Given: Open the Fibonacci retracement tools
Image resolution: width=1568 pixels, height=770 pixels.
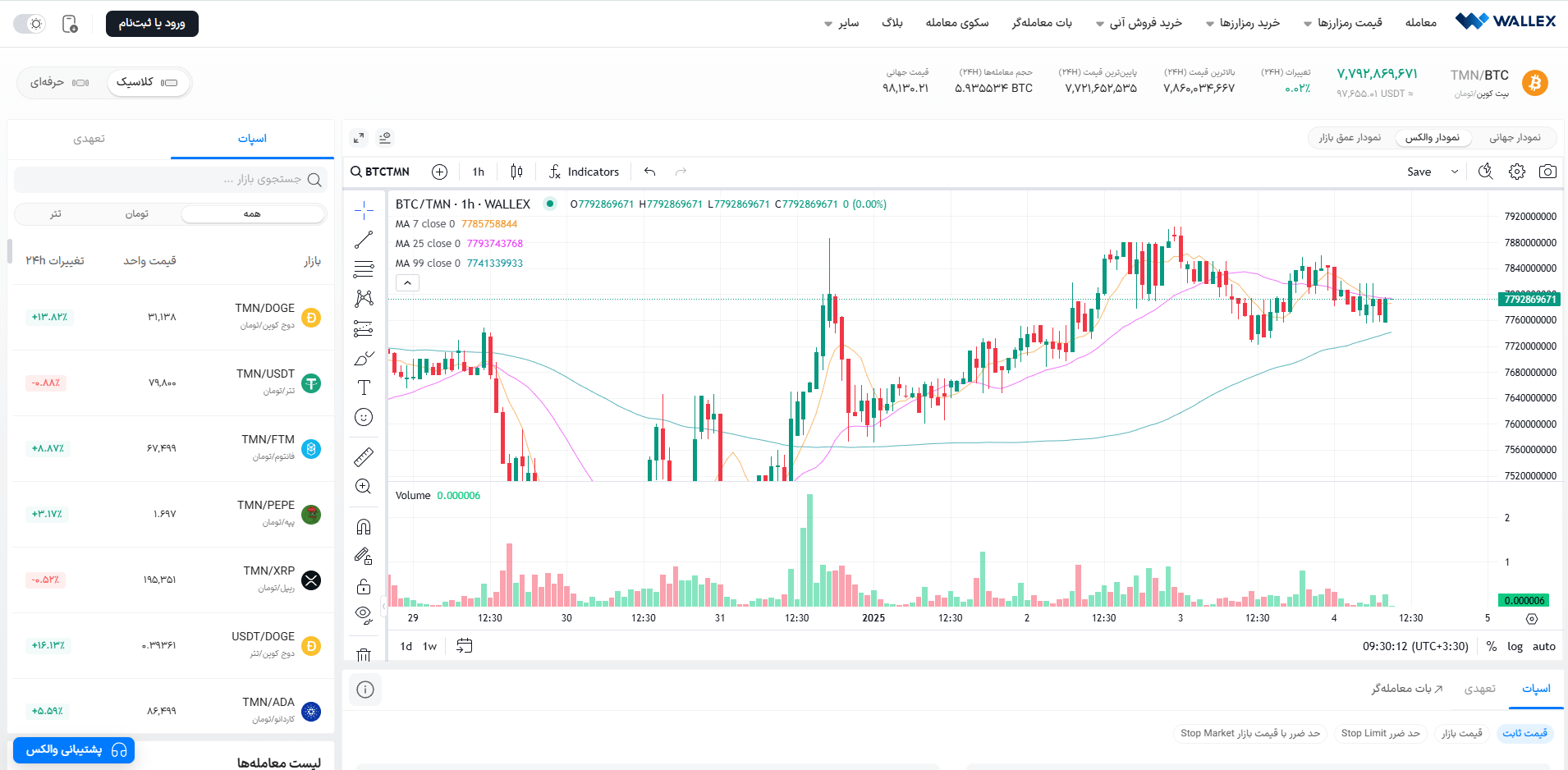Looking at the screenshot, I should point(364,269).
